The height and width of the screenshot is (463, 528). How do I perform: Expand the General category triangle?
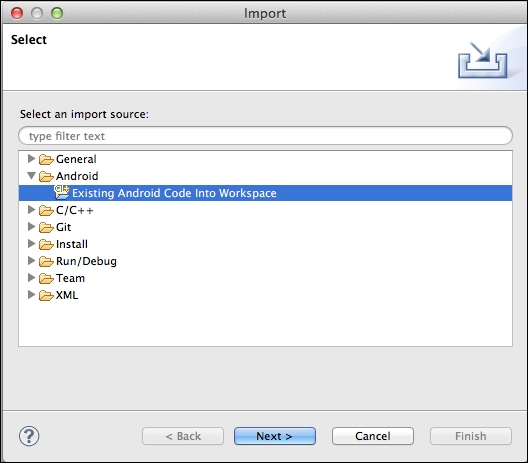tap(31, 158)
